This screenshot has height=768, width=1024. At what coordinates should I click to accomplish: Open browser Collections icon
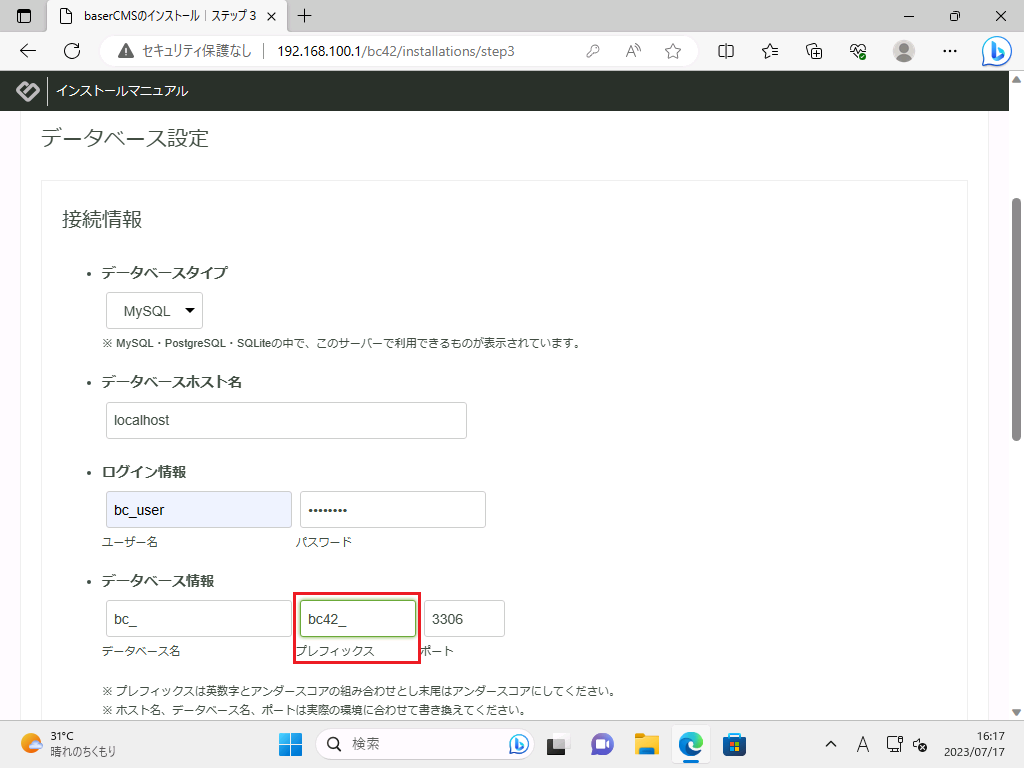814,51
